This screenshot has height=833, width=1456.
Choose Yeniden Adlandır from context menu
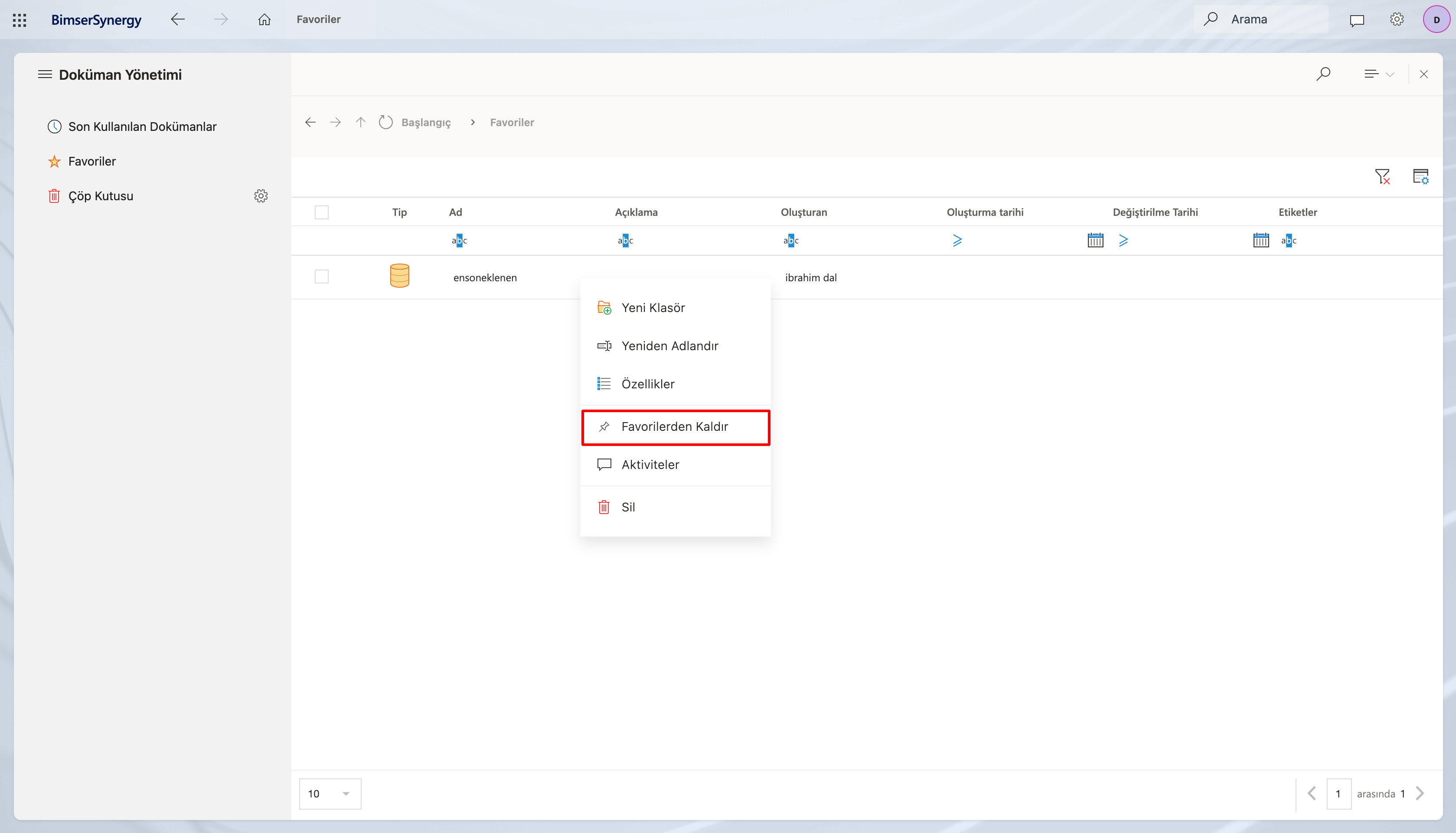[x=676, y=346]
